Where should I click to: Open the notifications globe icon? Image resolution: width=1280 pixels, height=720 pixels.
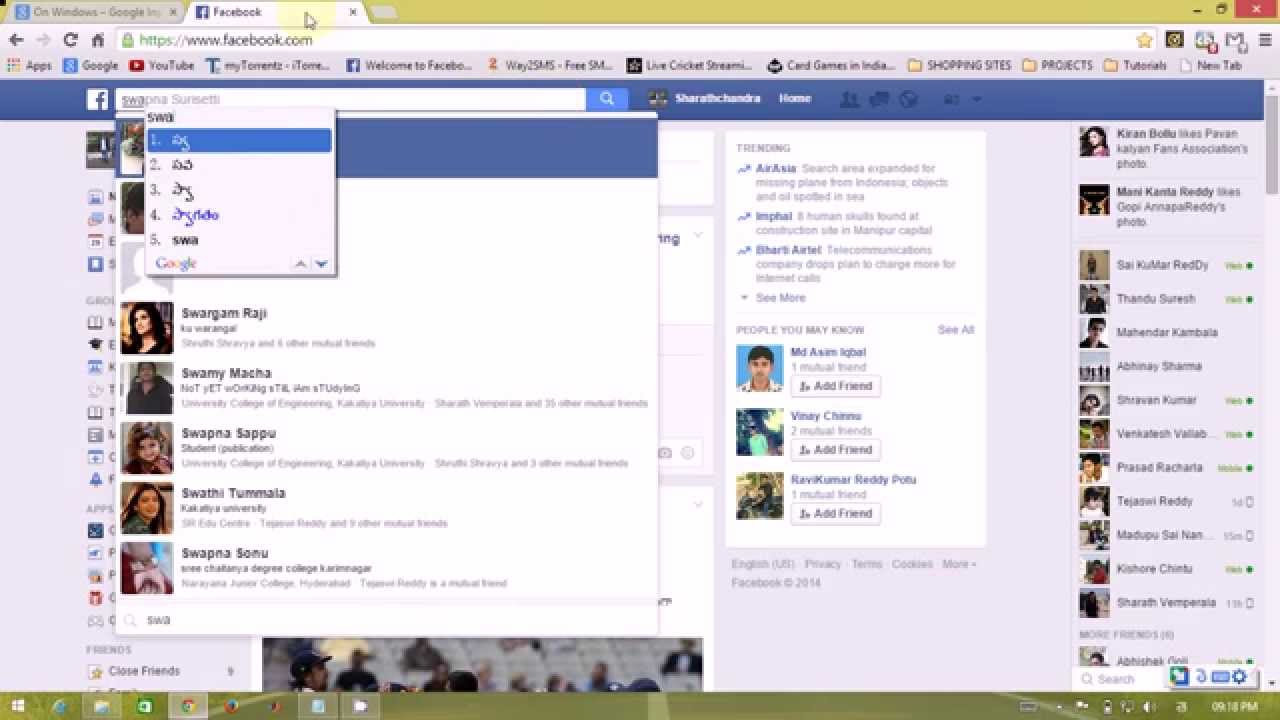pos(909,99)
